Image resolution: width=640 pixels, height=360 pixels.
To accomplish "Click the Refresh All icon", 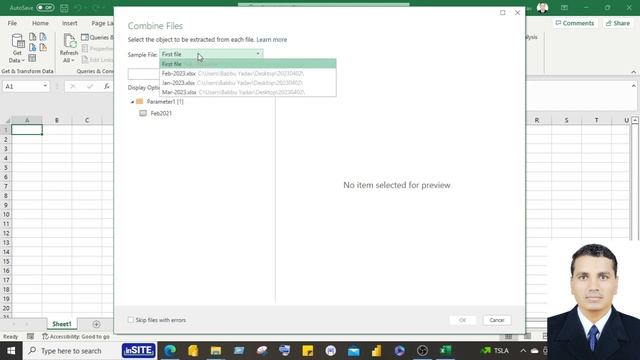I will [69, 42].
